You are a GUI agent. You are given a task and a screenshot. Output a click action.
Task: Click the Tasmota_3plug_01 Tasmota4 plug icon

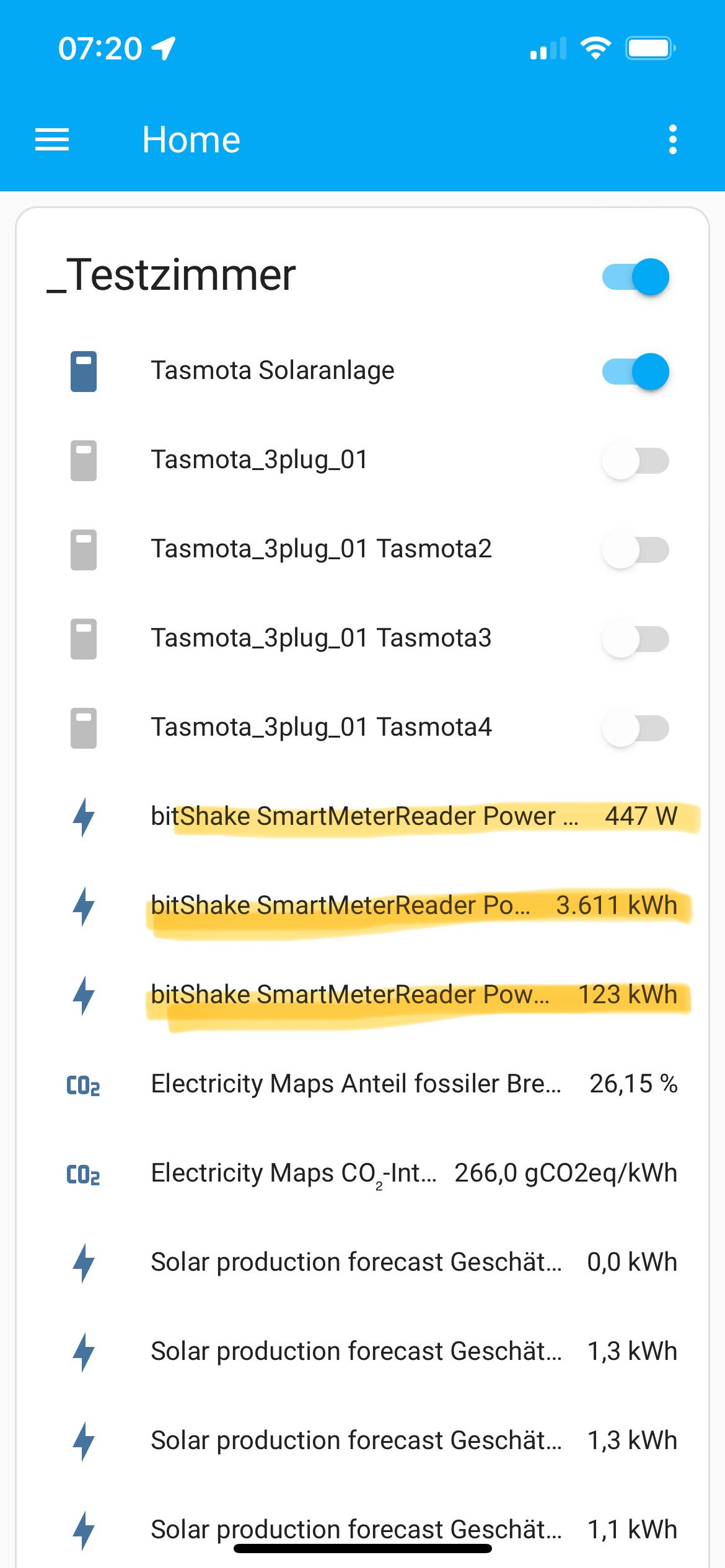tap(84, 728)
